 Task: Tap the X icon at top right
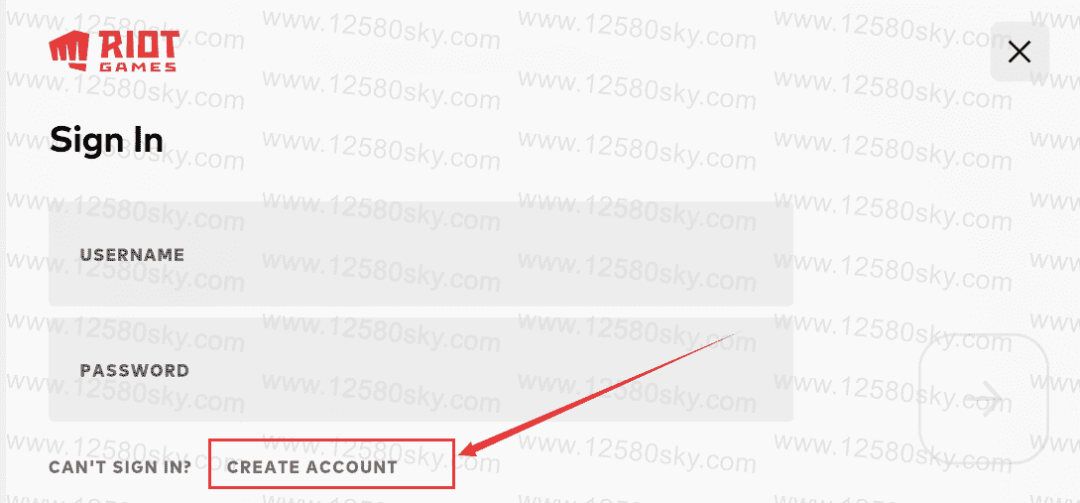(x=1019, y=52)
